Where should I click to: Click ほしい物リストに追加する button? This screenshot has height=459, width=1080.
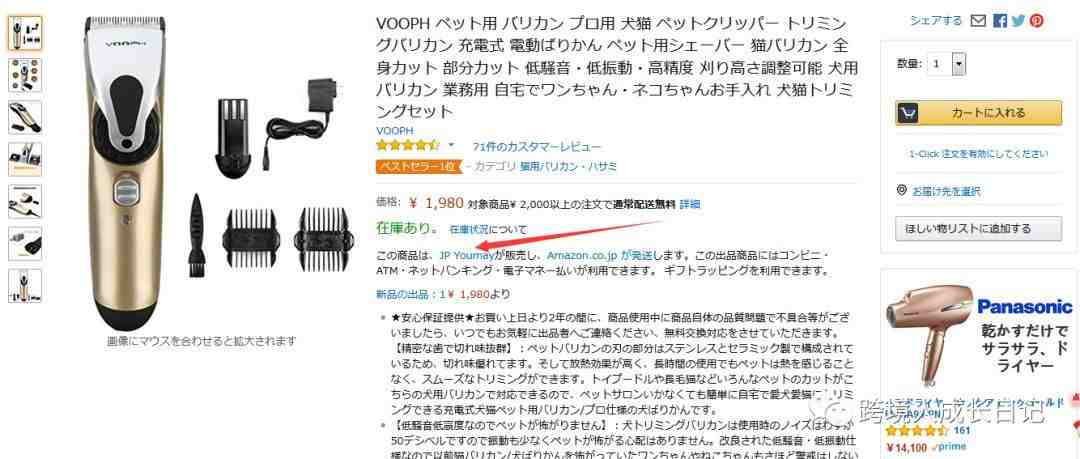click(978, 229)
